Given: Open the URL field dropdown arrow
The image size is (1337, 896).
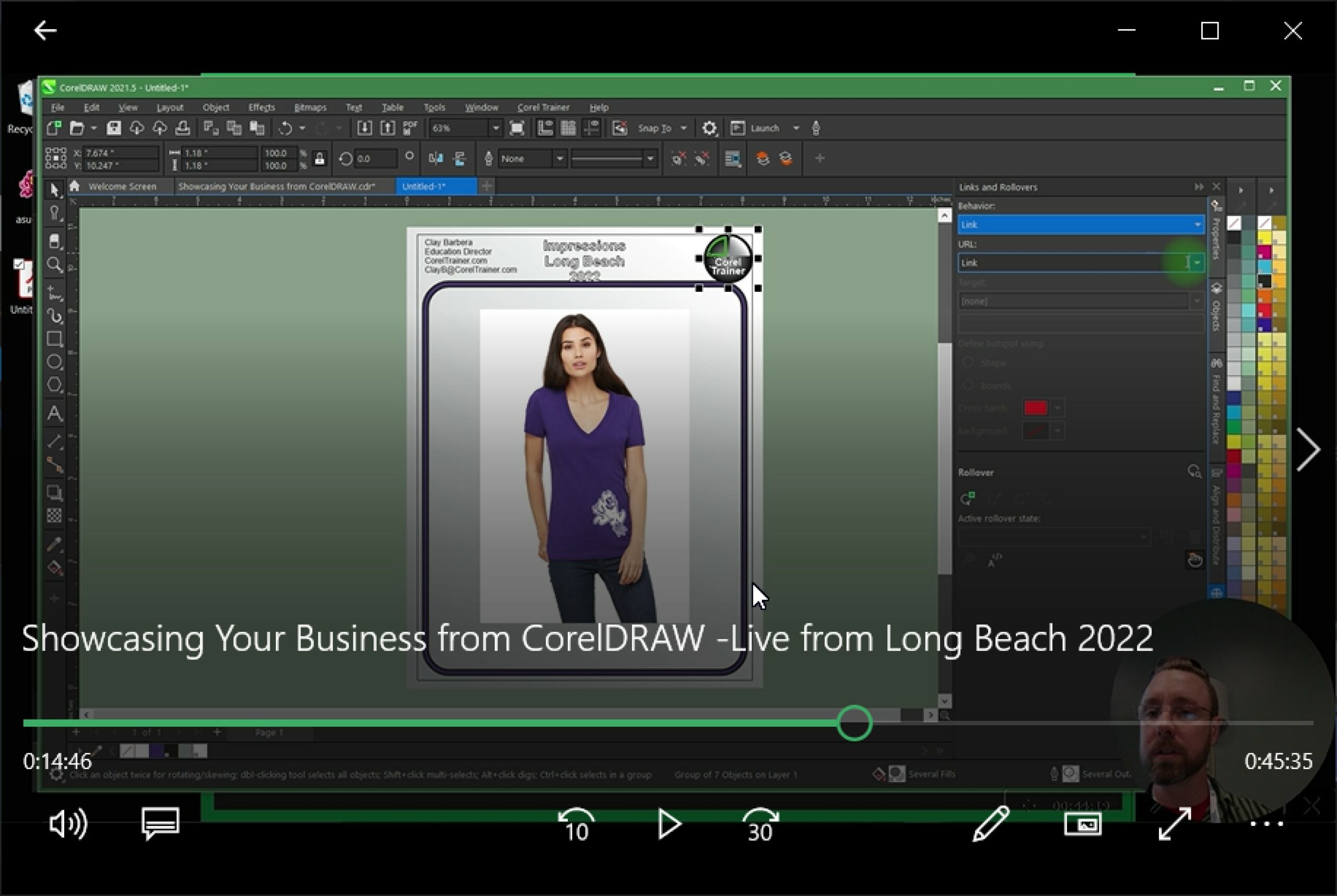Looking at the screenshot, I should (x=1197, y=263).
